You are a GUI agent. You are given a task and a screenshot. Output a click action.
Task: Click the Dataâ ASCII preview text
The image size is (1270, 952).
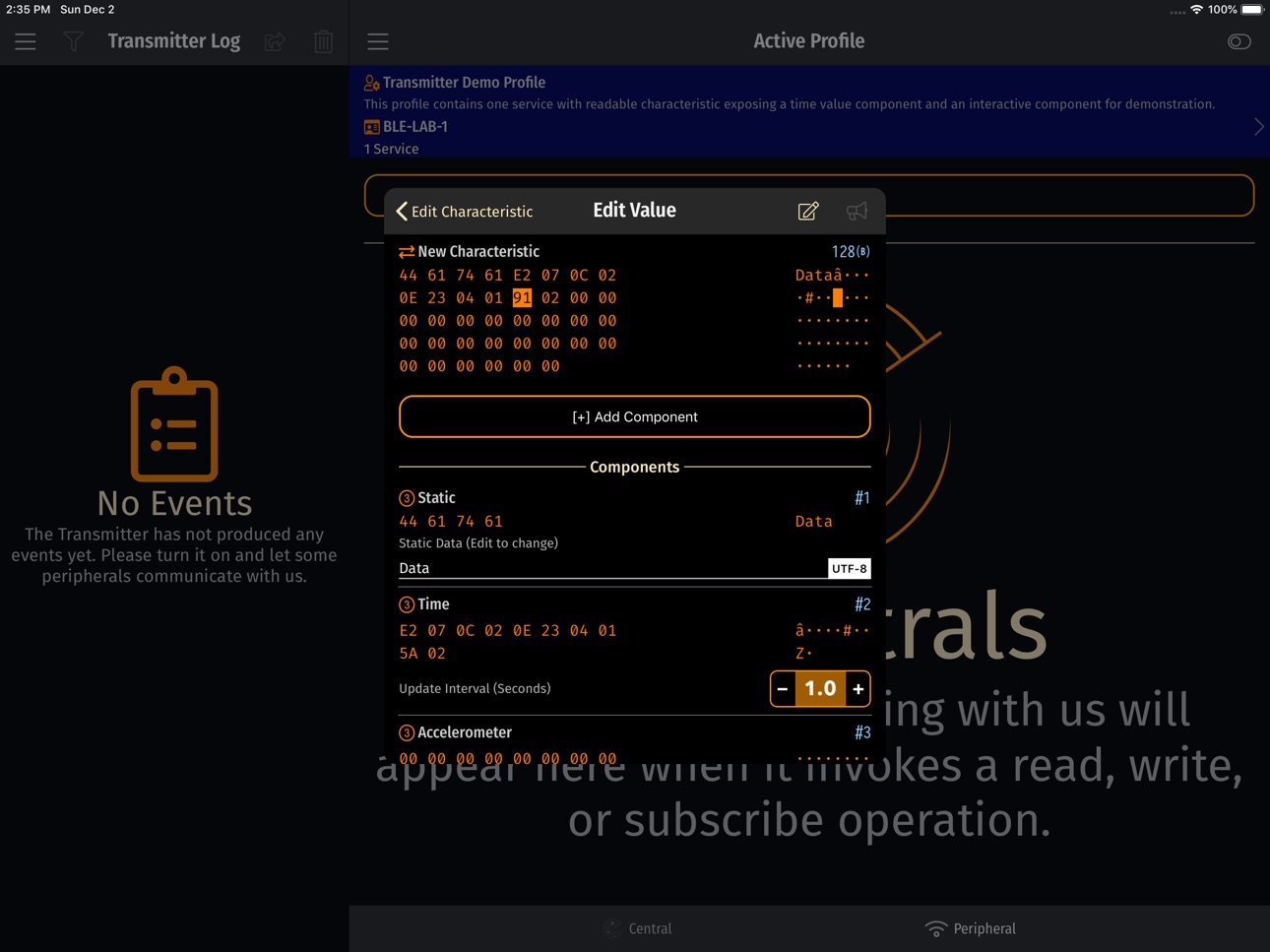click(x=832, y=275)
